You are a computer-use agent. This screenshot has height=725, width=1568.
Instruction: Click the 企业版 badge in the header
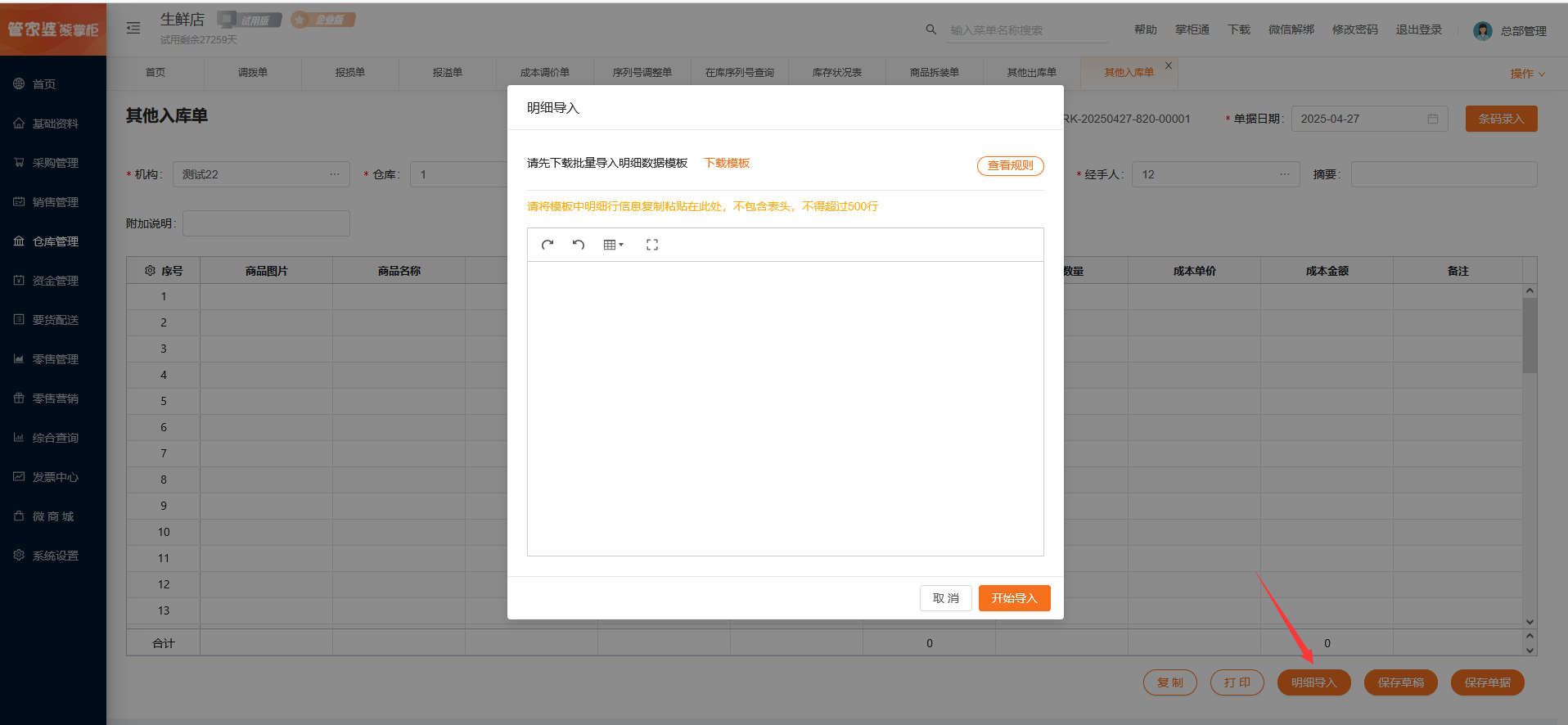(323, 20)
